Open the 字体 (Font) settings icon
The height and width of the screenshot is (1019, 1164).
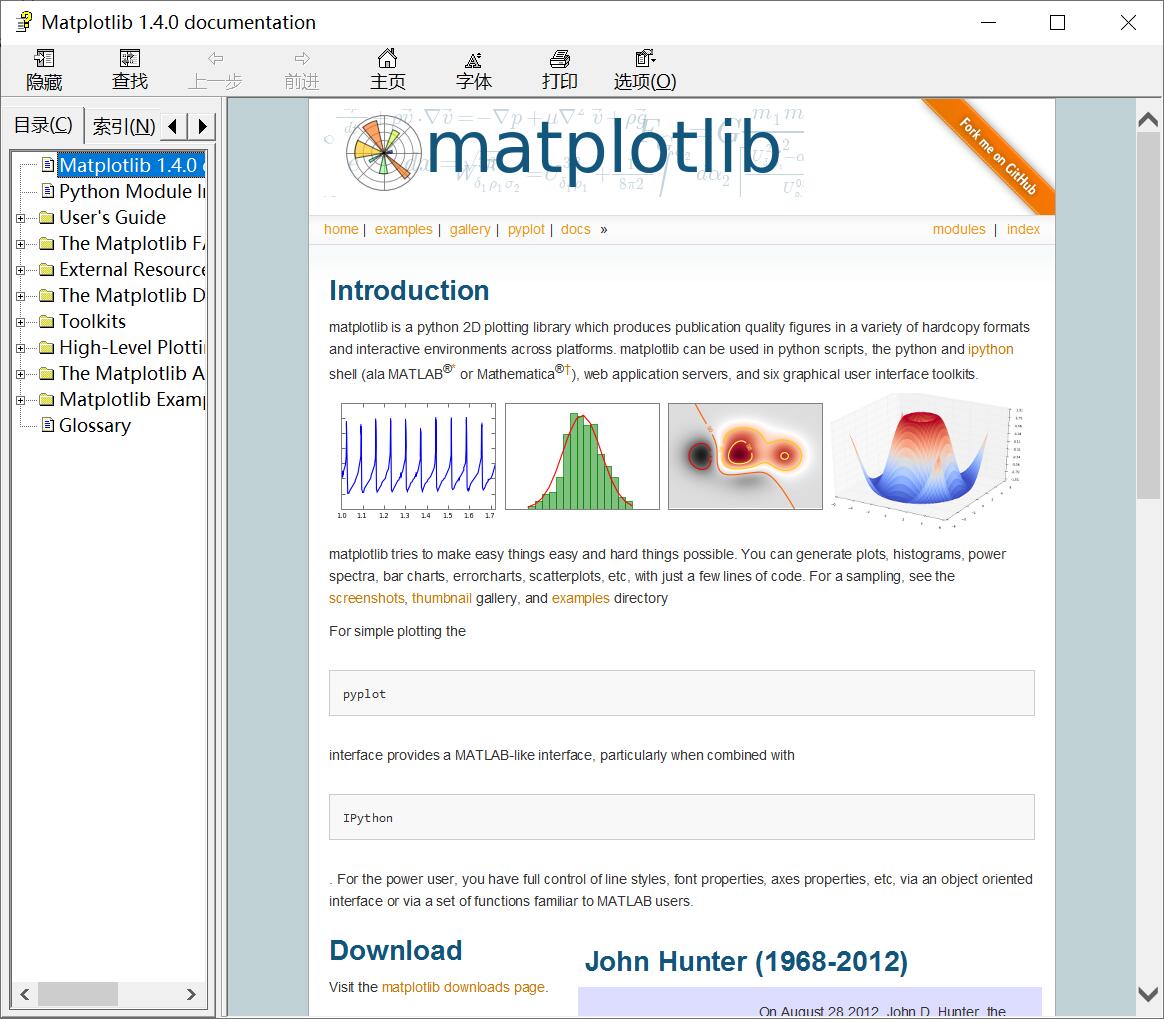474,68
